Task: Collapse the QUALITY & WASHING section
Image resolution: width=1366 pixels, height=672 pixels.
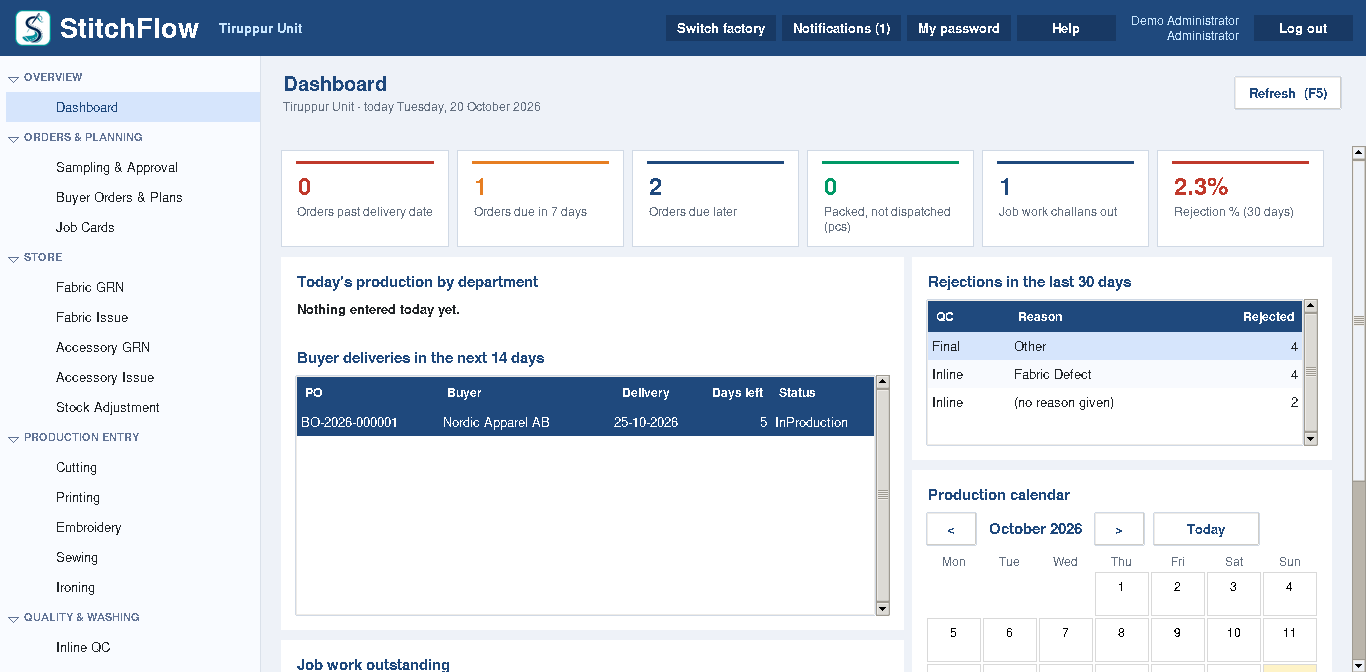Action: click(14, 618)
